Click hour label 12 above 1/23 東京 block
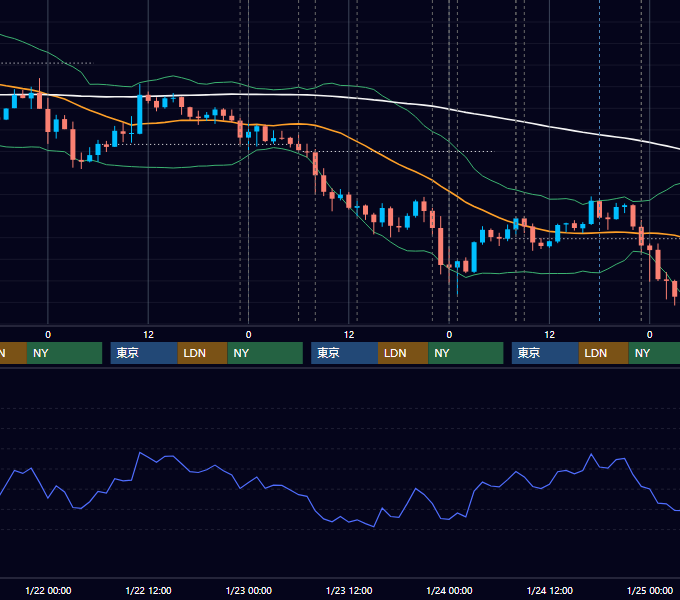This screenshot has width=680, height=600. pyautogui.click(x=349, y=335)
